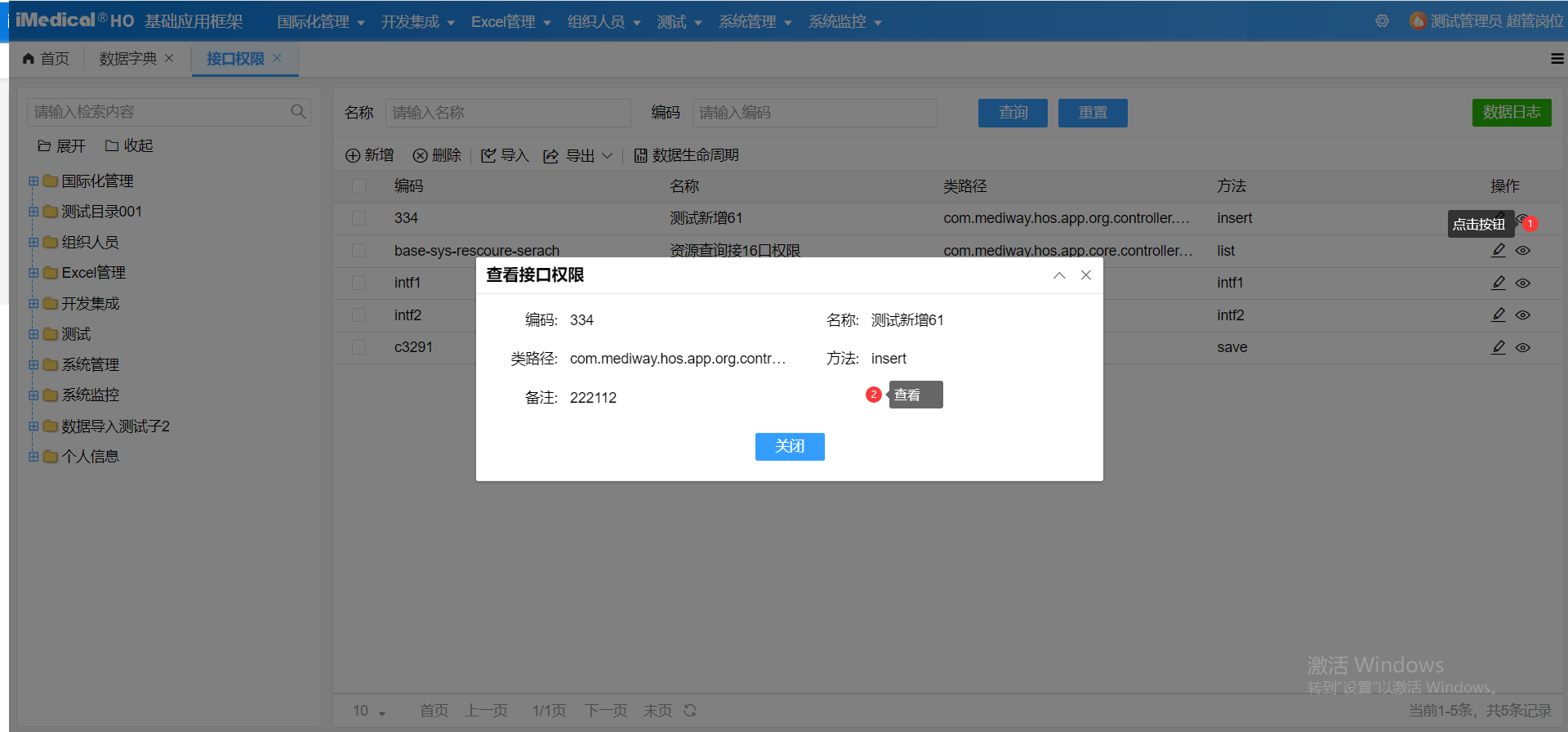Close the 数据字典 tab with its X

[x=169, y=58]
